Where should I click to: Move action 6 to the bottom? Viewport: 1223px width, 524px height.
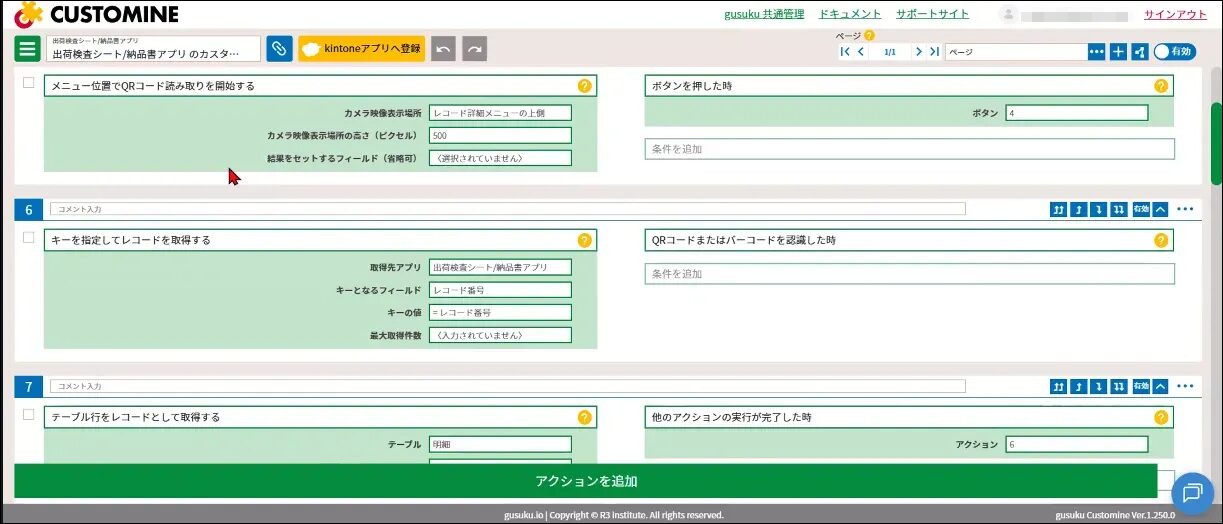pyautogui.click(x=1119, y=209)
